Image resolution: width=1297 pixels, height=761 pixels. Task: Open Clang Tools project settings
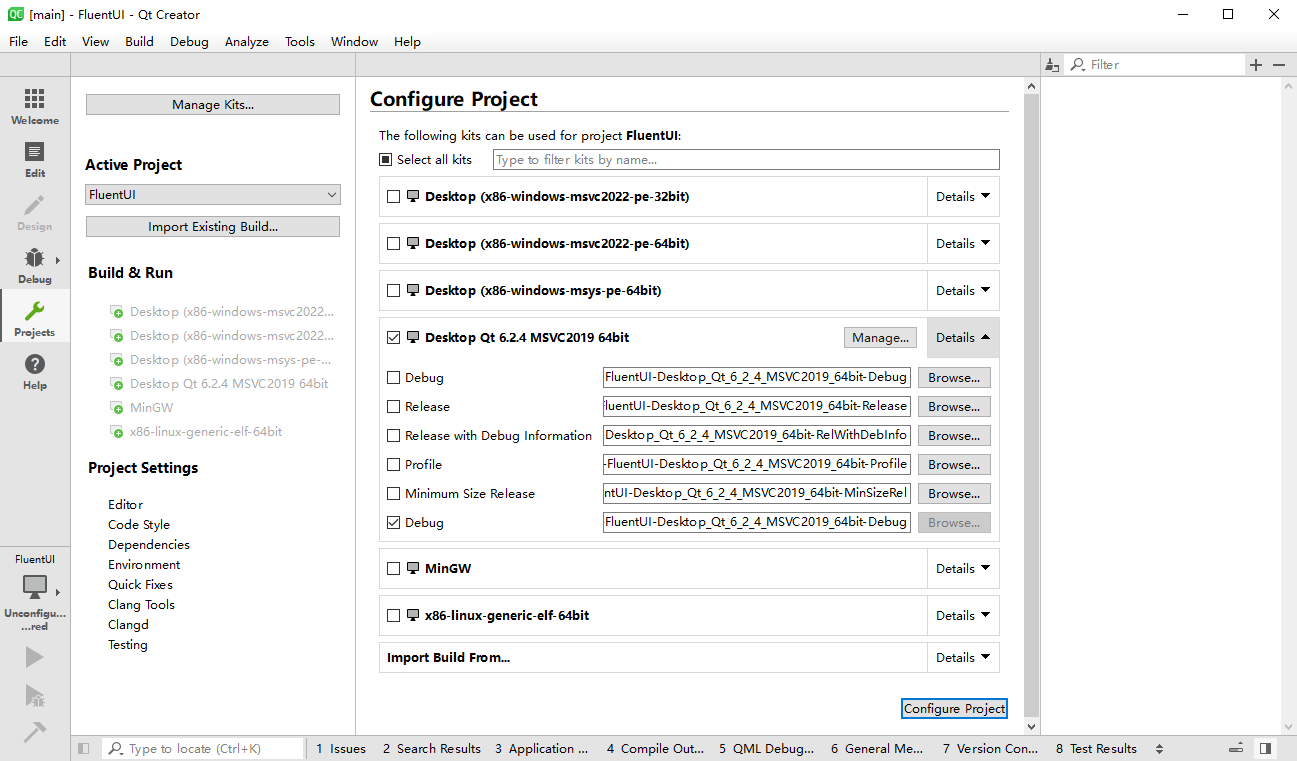pyautogui.click(x=141, y=605)
